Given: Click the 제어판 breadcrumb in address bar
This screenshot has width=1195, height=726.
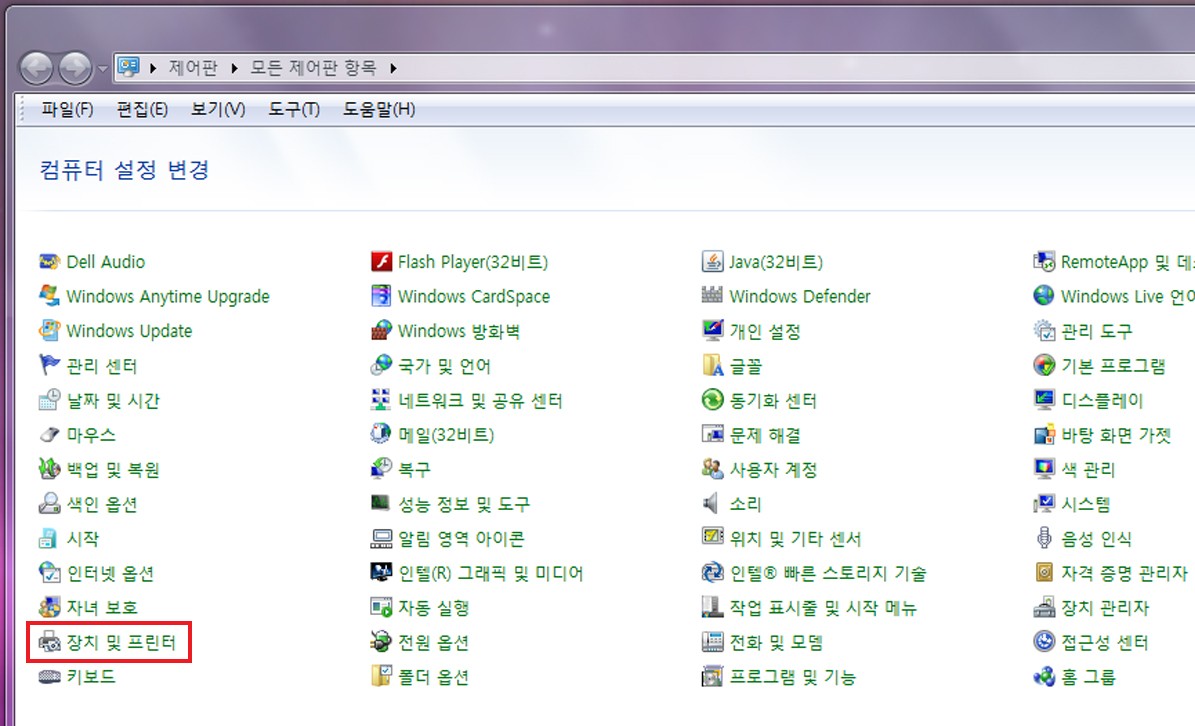Looking at the screenshot, I should coord(194,69).
